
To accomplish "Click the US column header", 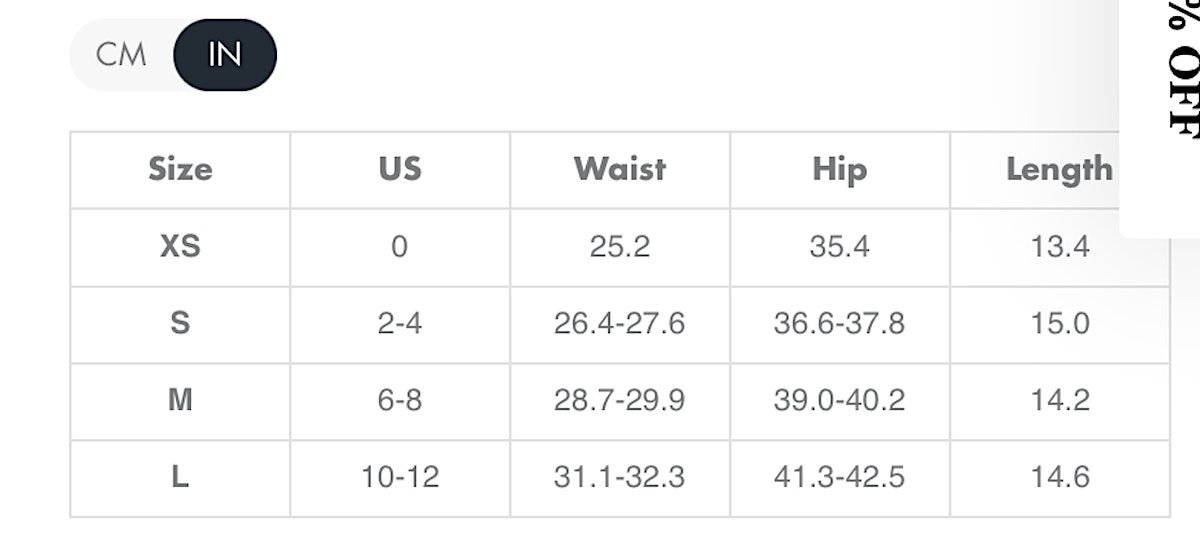I will [400, 169].
